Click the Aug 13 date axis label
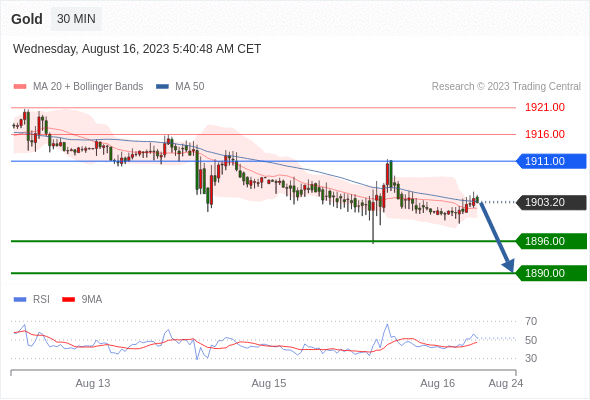 [x=93, y=383]
